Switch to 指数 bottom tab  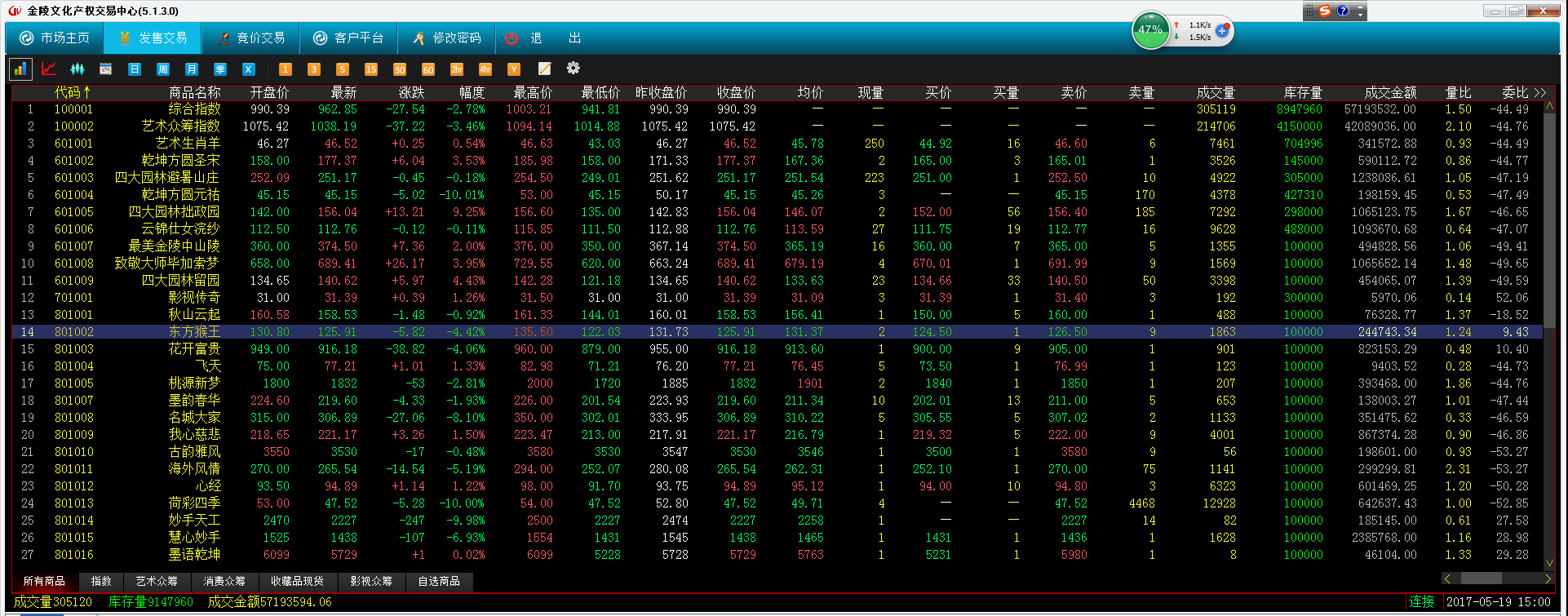coord(101,581)
